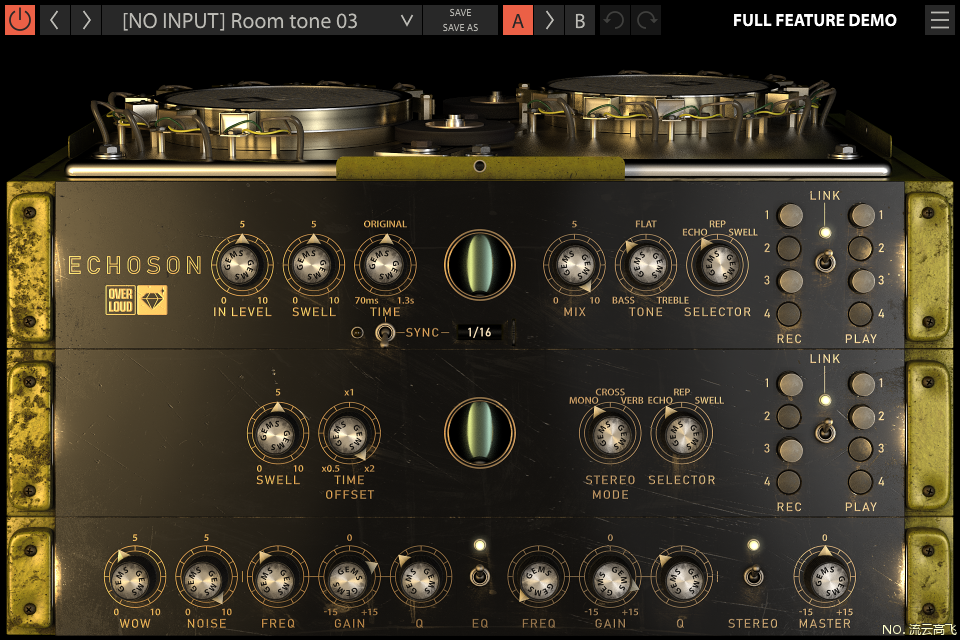
Task: Click the MASTER volume knob
Action: click(825, 578)
